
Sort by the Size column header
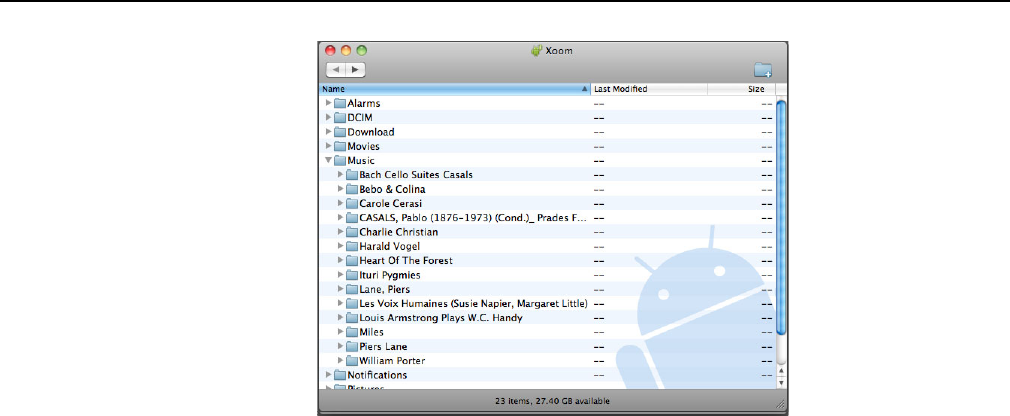click(741, 89)
